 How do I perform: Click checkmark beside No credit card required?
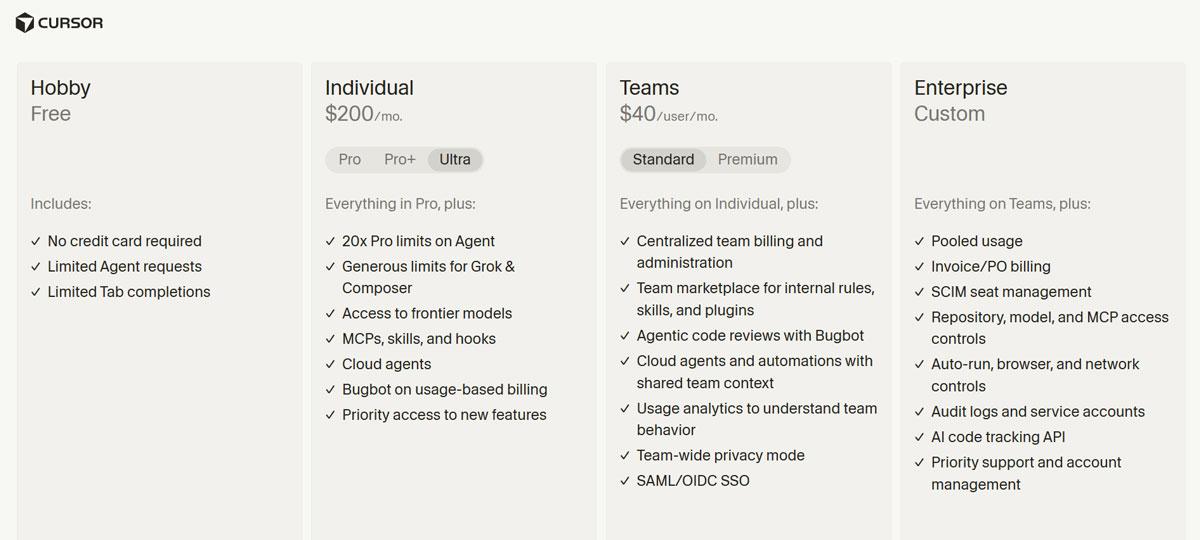pyautogui.click(x=36, y=241)
